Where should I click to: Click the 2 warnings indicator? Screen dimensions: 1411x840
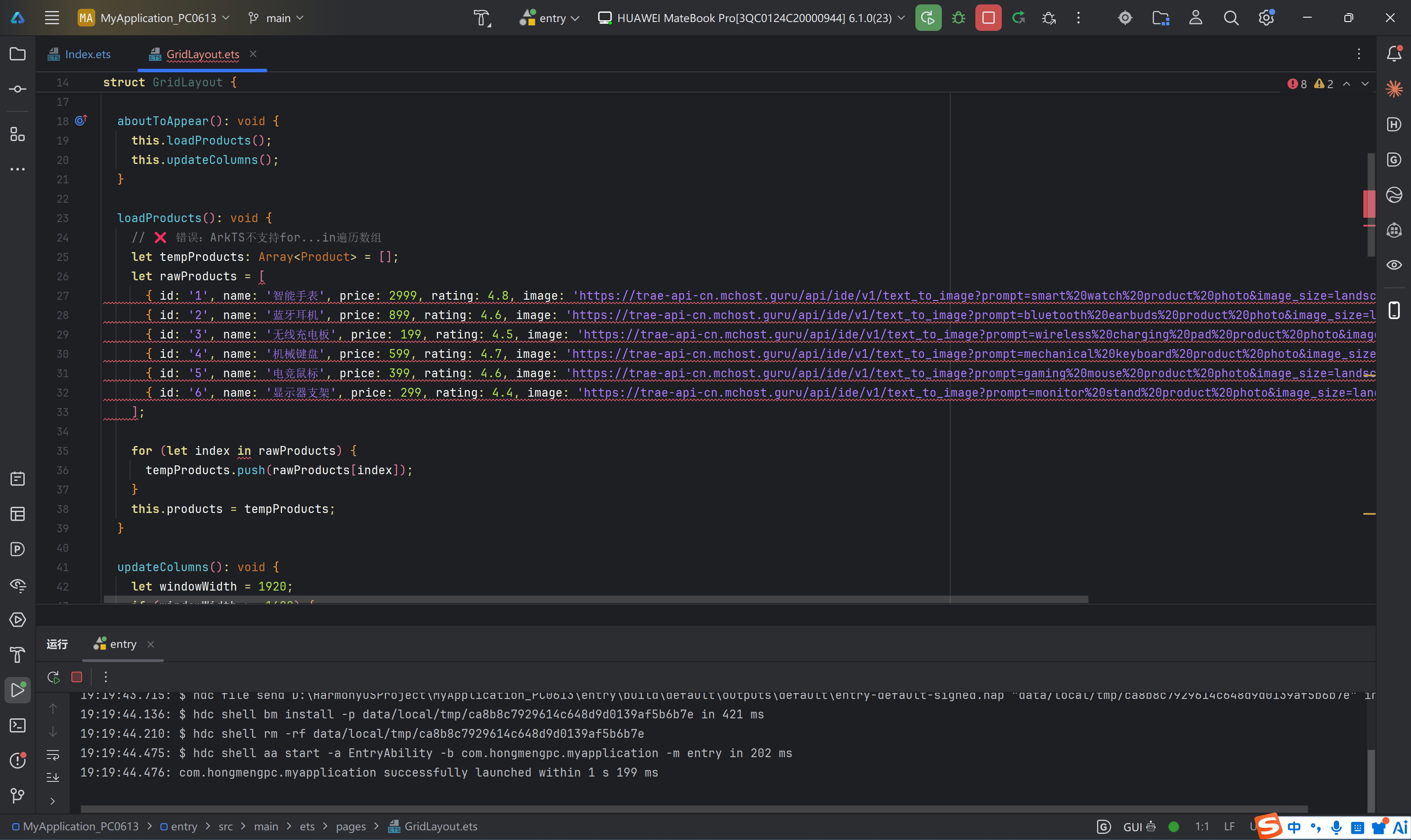point(1323,84)
